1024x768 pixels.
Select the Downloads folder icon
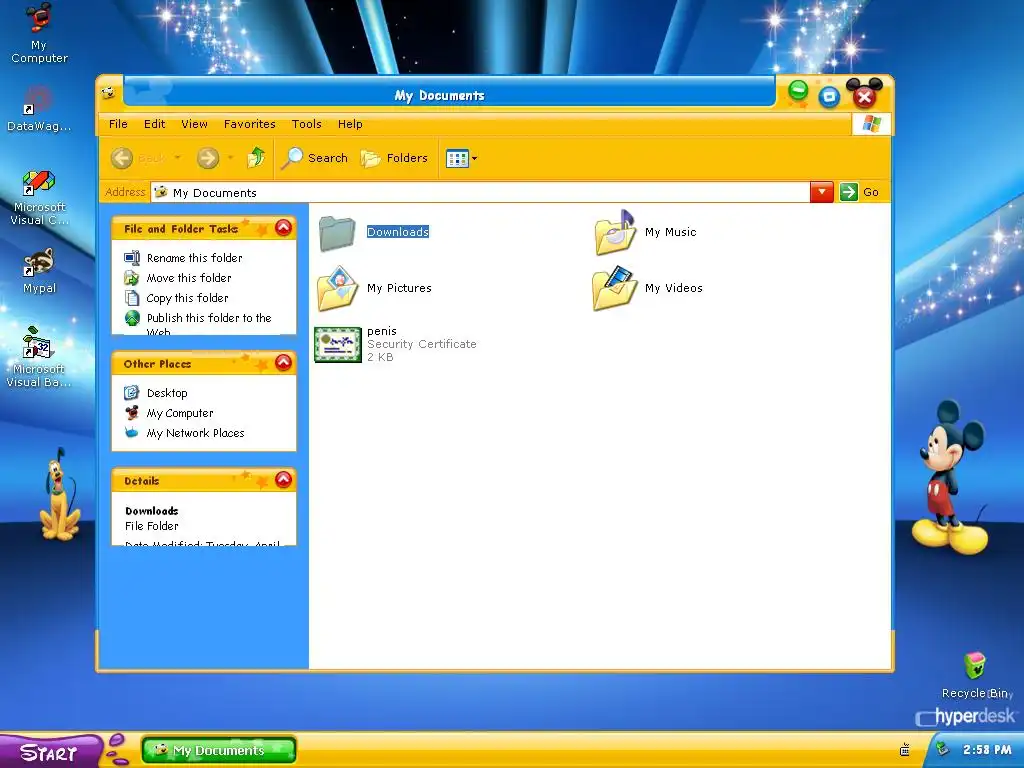tap(337, 233)
